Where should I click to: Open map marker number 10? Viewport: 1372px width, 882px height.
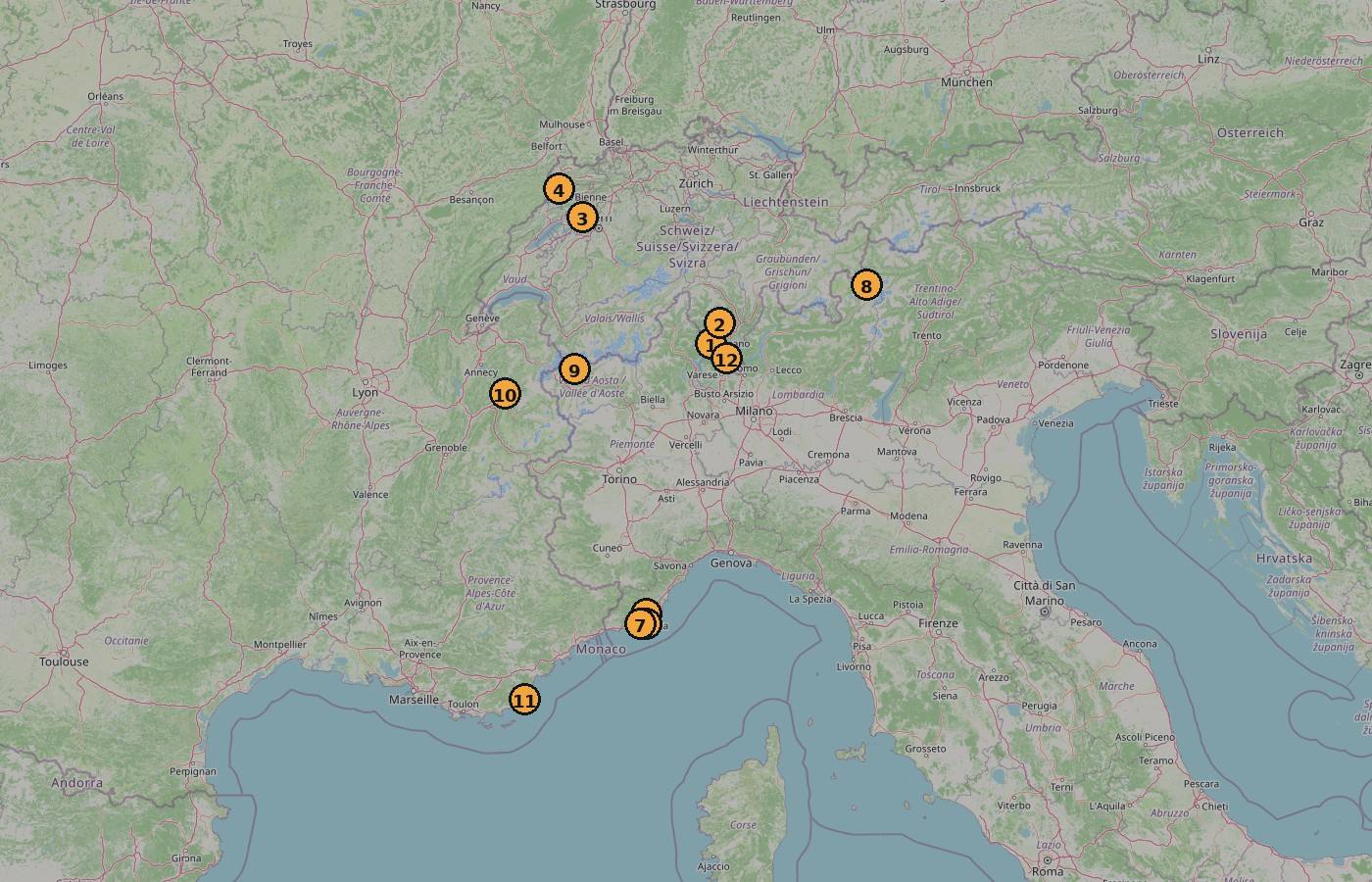505,395
